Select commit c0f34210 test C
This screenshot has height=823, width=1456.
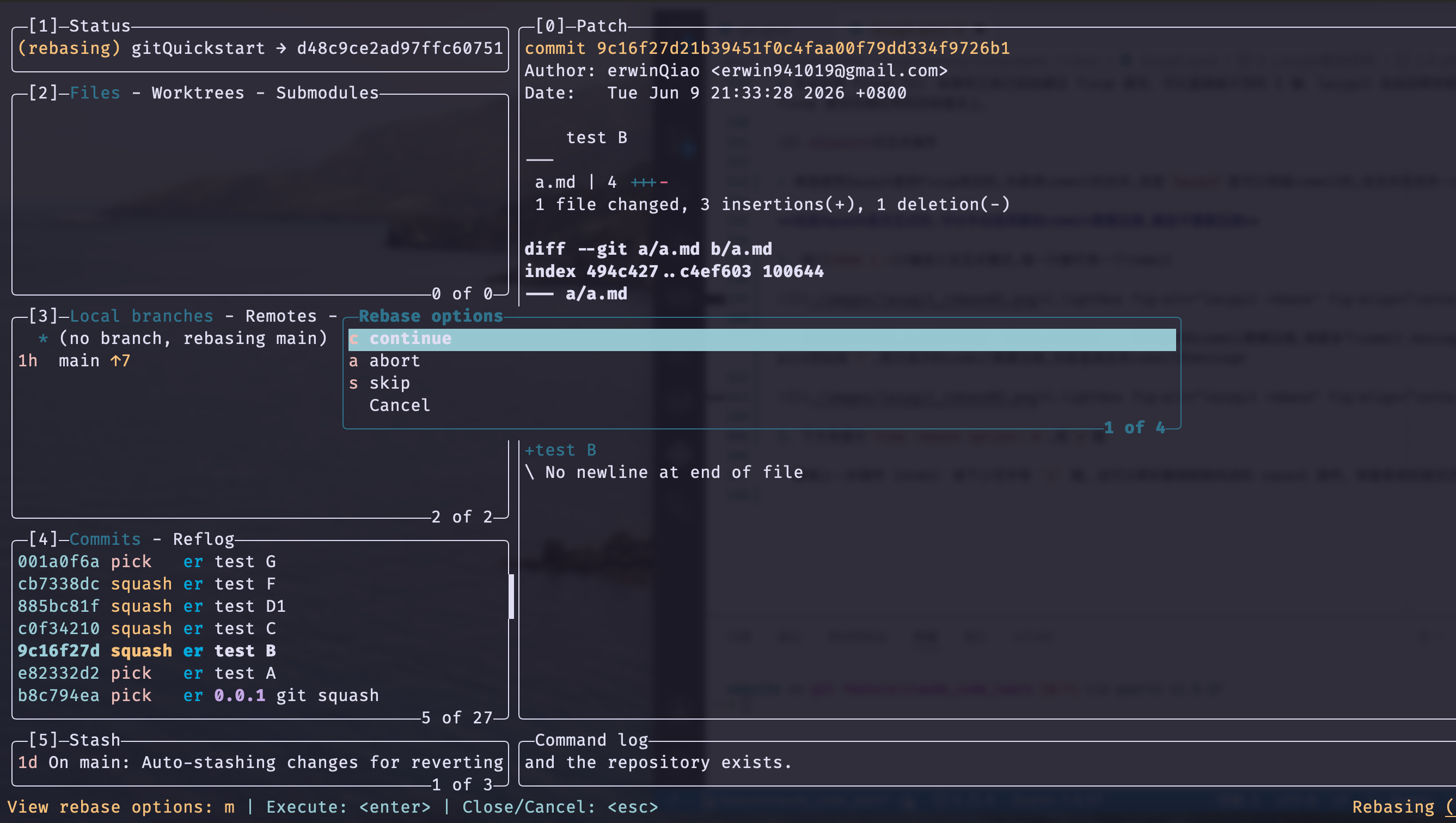point(261,629)
